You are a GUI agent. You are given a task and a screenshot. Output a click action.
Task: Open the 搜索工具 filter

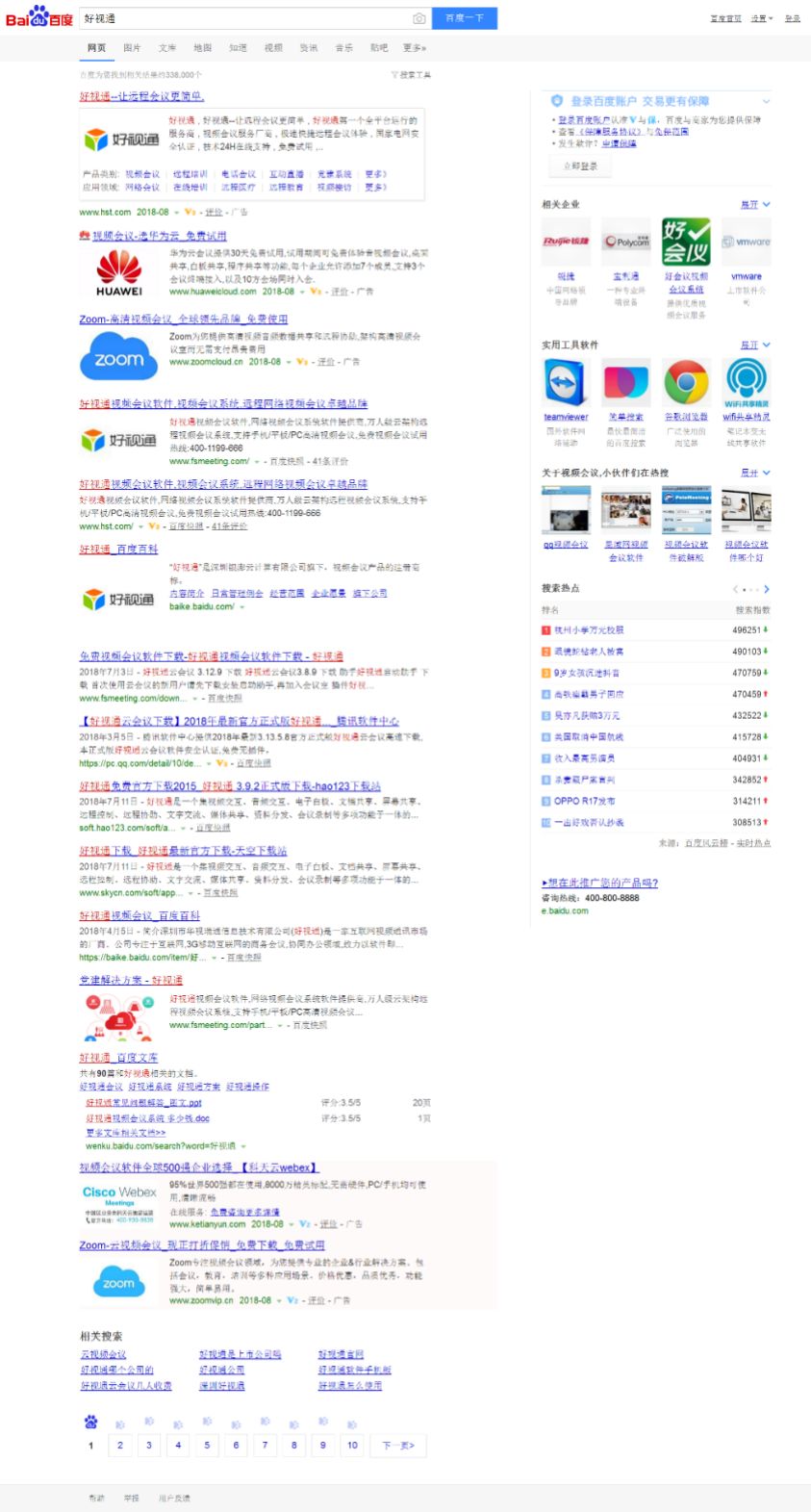[x=411, y=74]
